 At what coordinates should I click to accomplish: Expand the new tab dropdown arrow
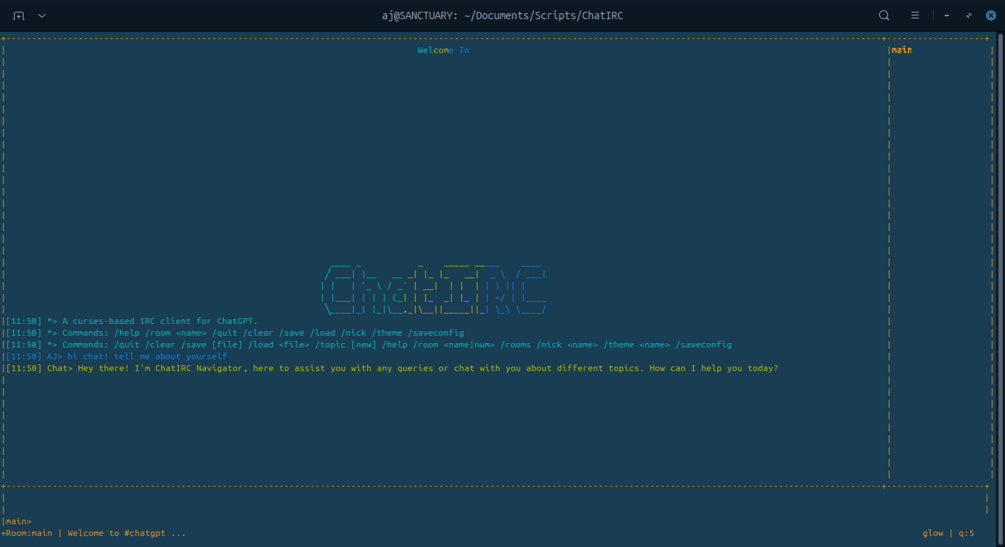coord(42,15)
